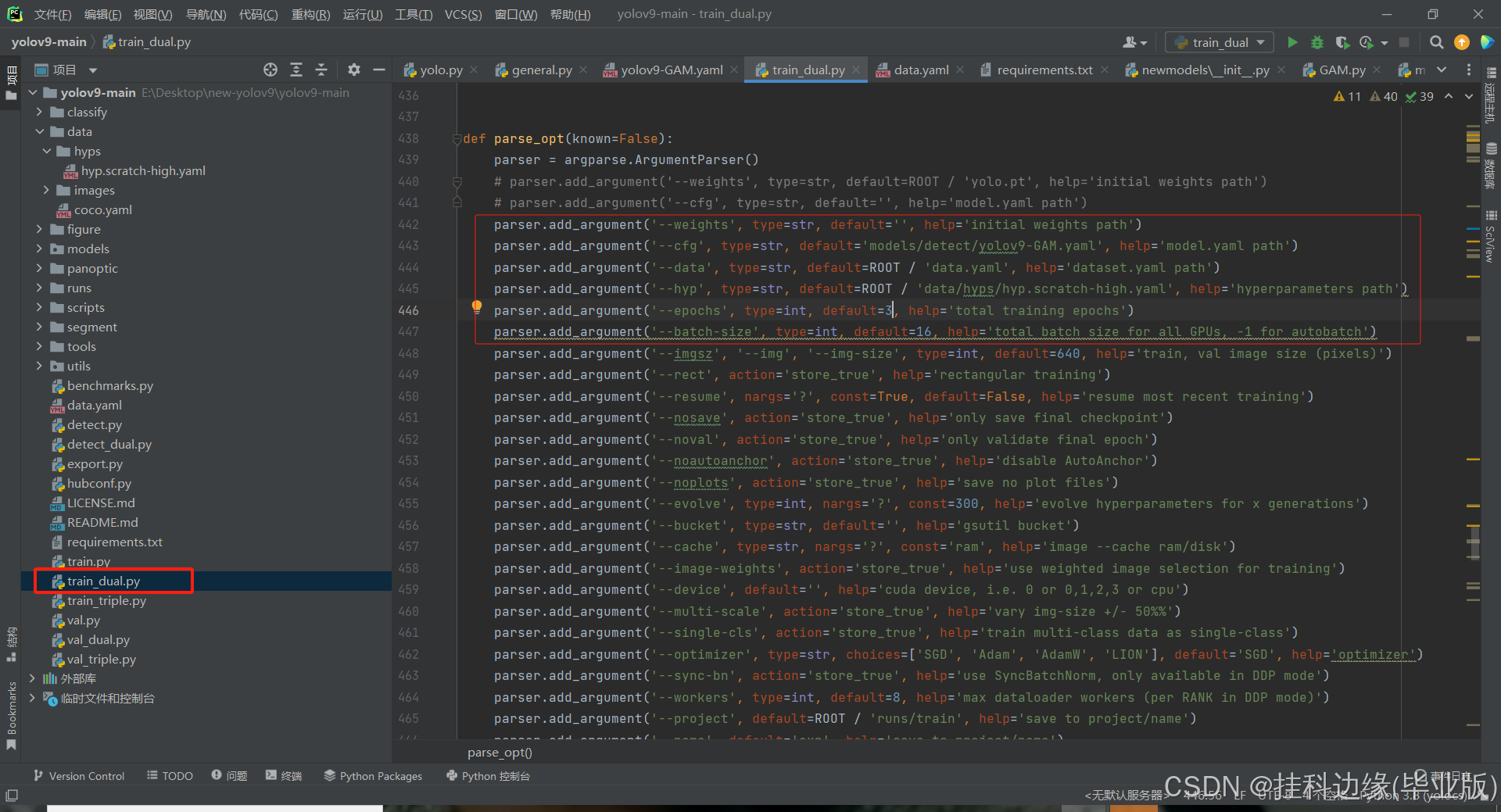Expand the runs folder
This screenshot has height=812, width=1501.
click(x=39, y=288)
